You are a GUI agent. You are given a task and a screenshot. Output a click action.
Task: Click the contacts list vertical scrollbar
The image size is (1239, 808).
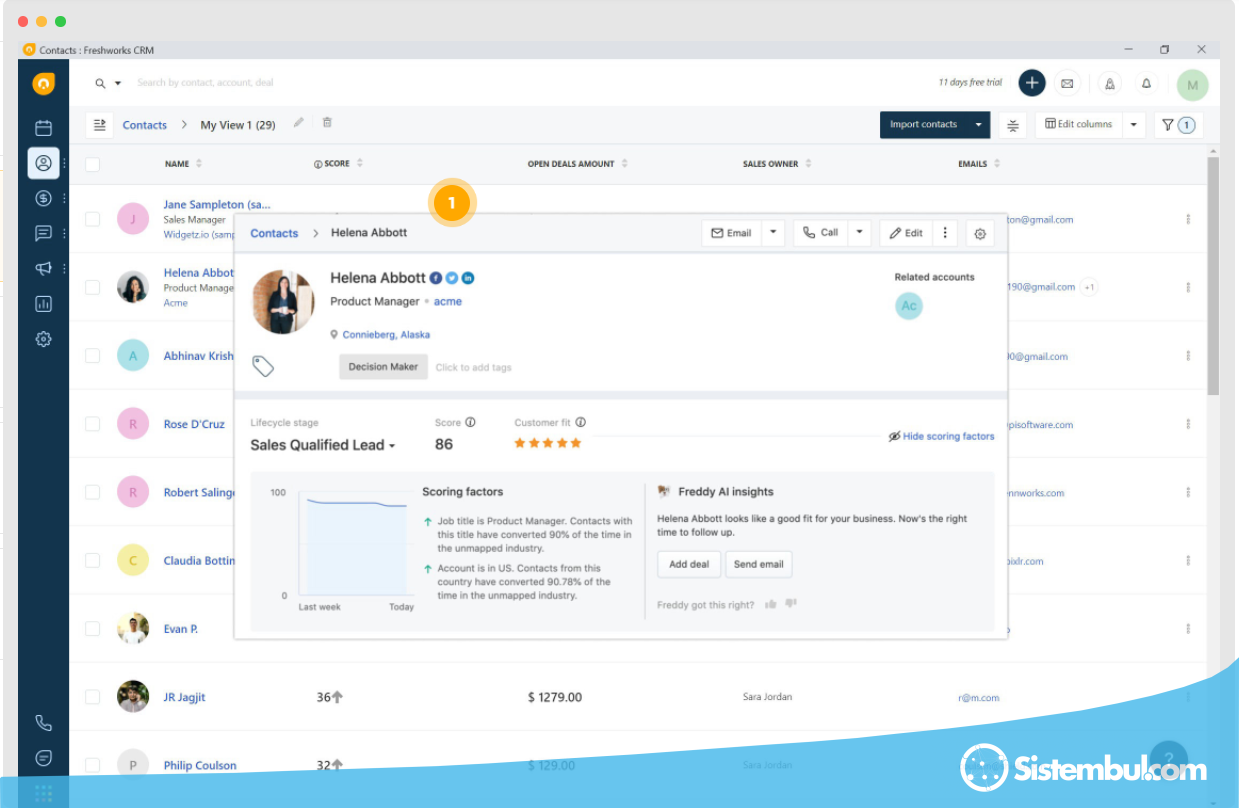click(1213, 275)
